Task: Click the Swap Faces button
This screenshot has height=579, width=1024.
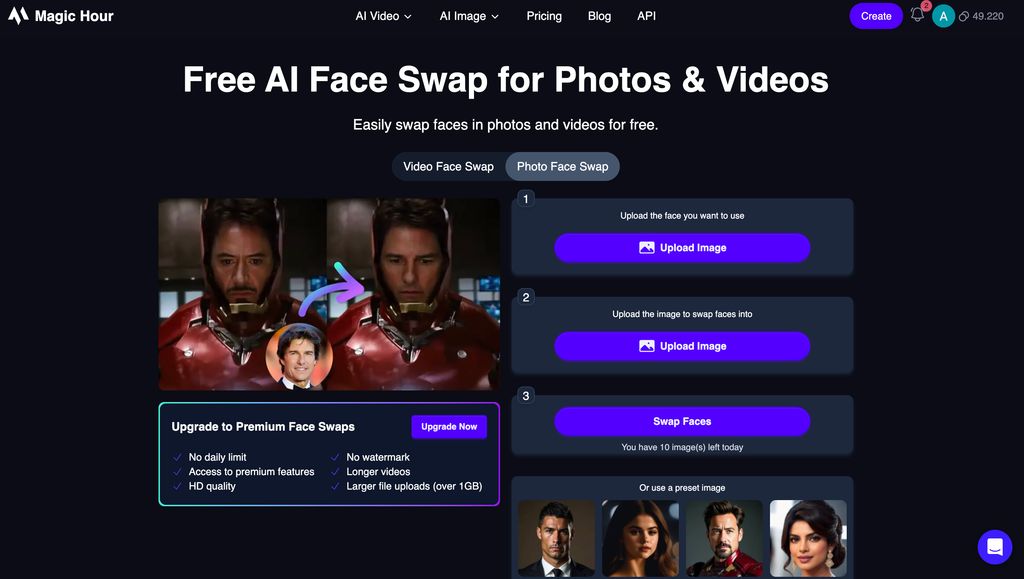Action: [x=682, y=422]
